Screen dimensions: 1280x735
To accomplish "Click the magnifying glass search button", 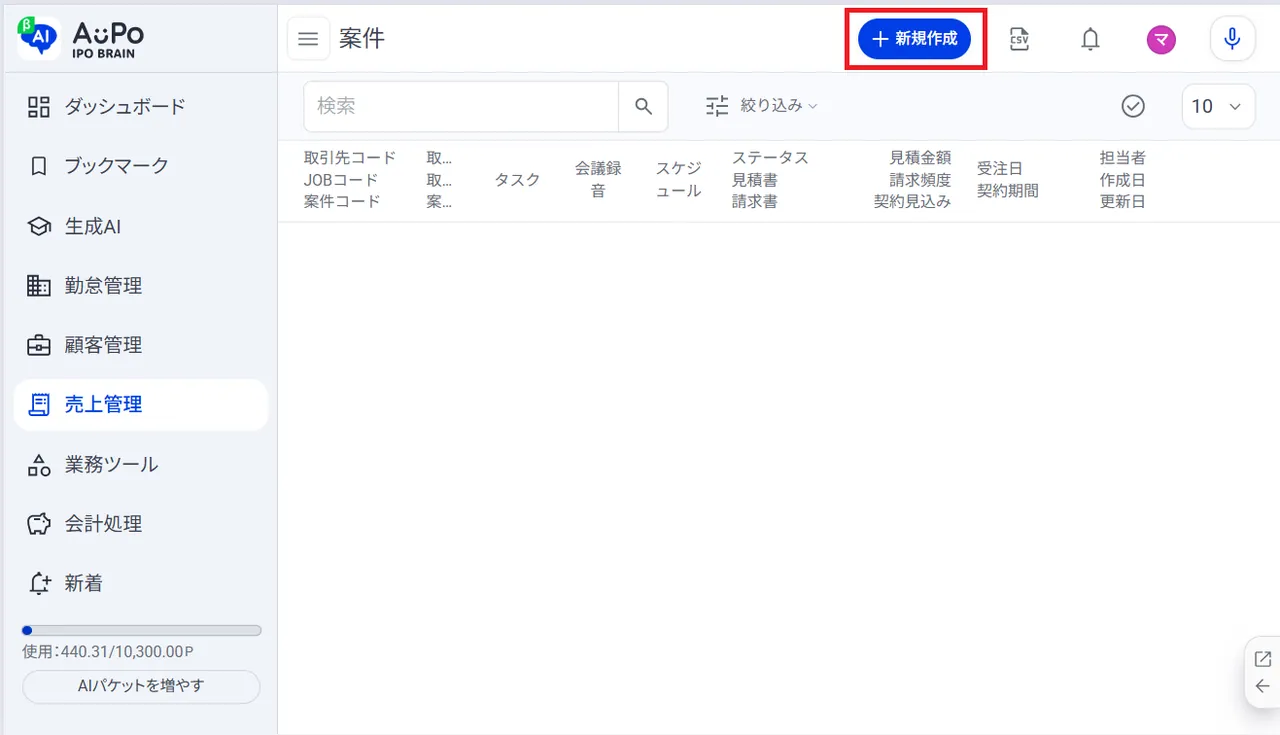I will click(643, 106).
